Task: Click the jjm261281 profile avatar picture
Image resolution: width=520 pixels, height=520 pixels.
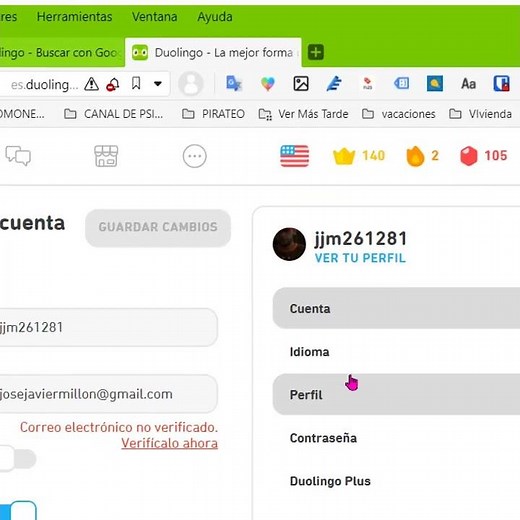Action: click(289, 244)
